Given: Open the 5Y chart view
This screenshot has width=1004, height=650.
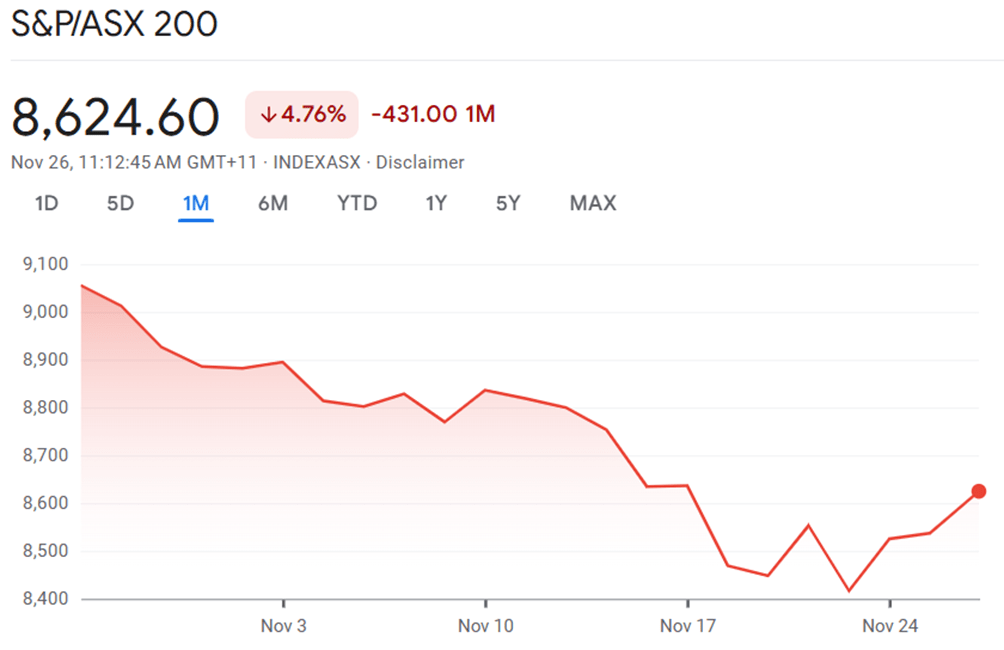Looking at the screenshot, I should [508, 204].
